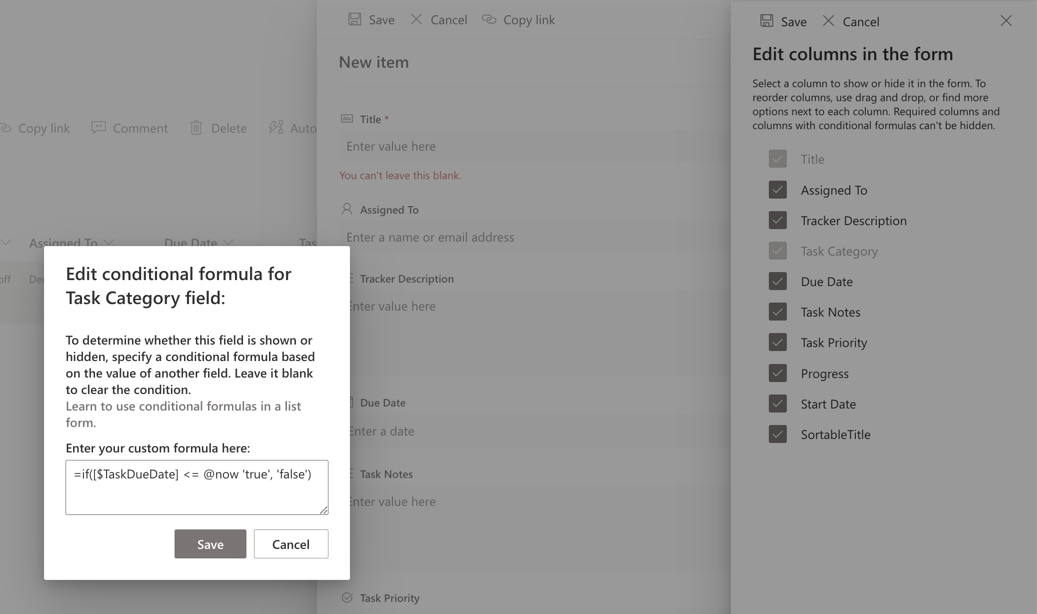Uncheck the Progress column
The height and width of the screenshot is (614, 1037).
tap(778, 373)
